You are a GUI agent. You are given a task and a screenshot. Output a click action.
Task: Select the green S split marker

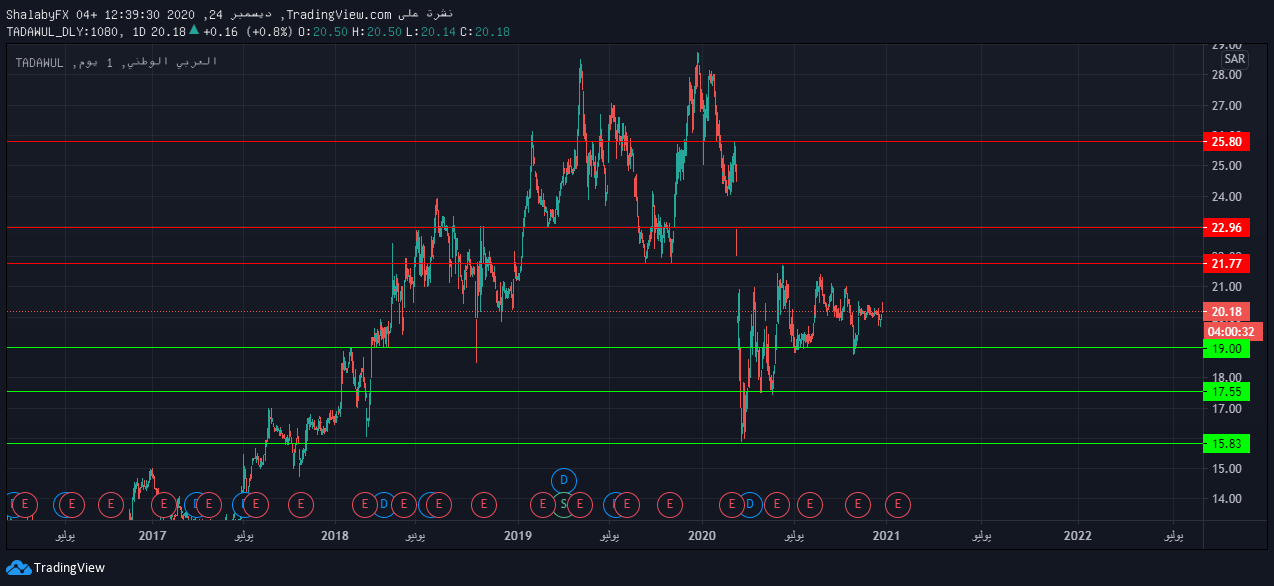click(x=564, y=505)
